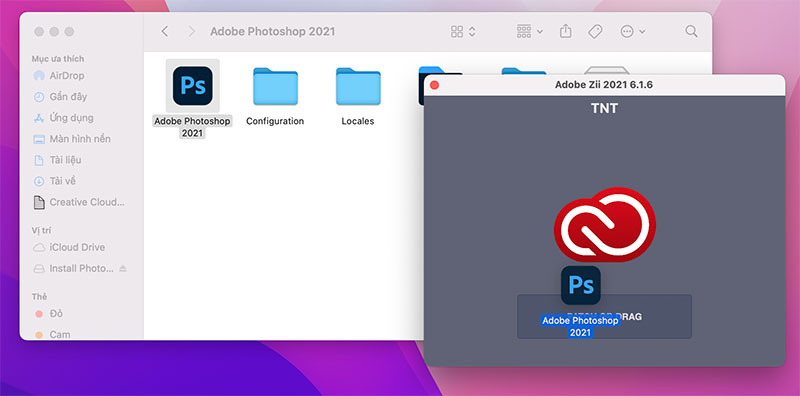Open the icon view switcher dropdown
The height and width of the screenshot is (396, 800).
pos(463,32)
